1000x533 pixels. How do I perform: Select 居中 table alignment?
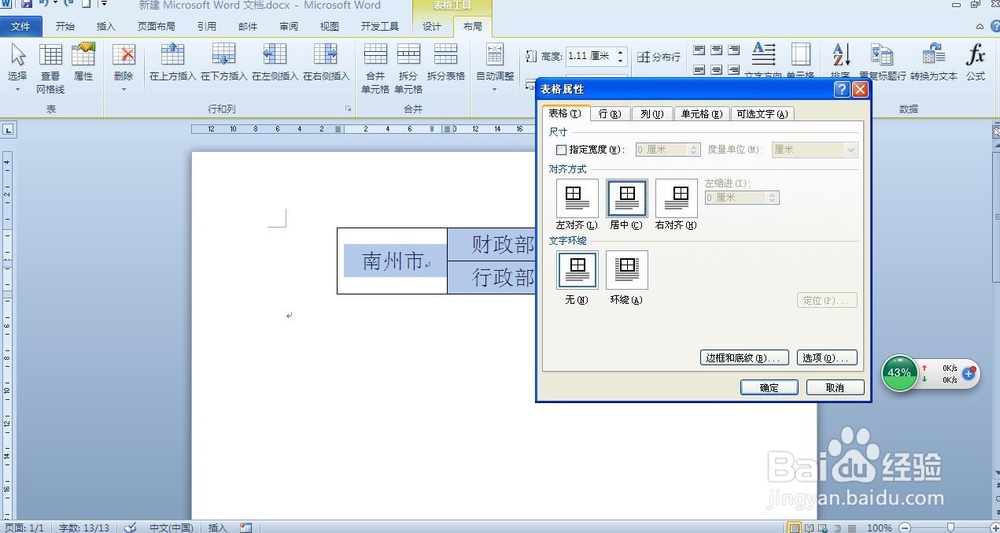click(627, 198)
